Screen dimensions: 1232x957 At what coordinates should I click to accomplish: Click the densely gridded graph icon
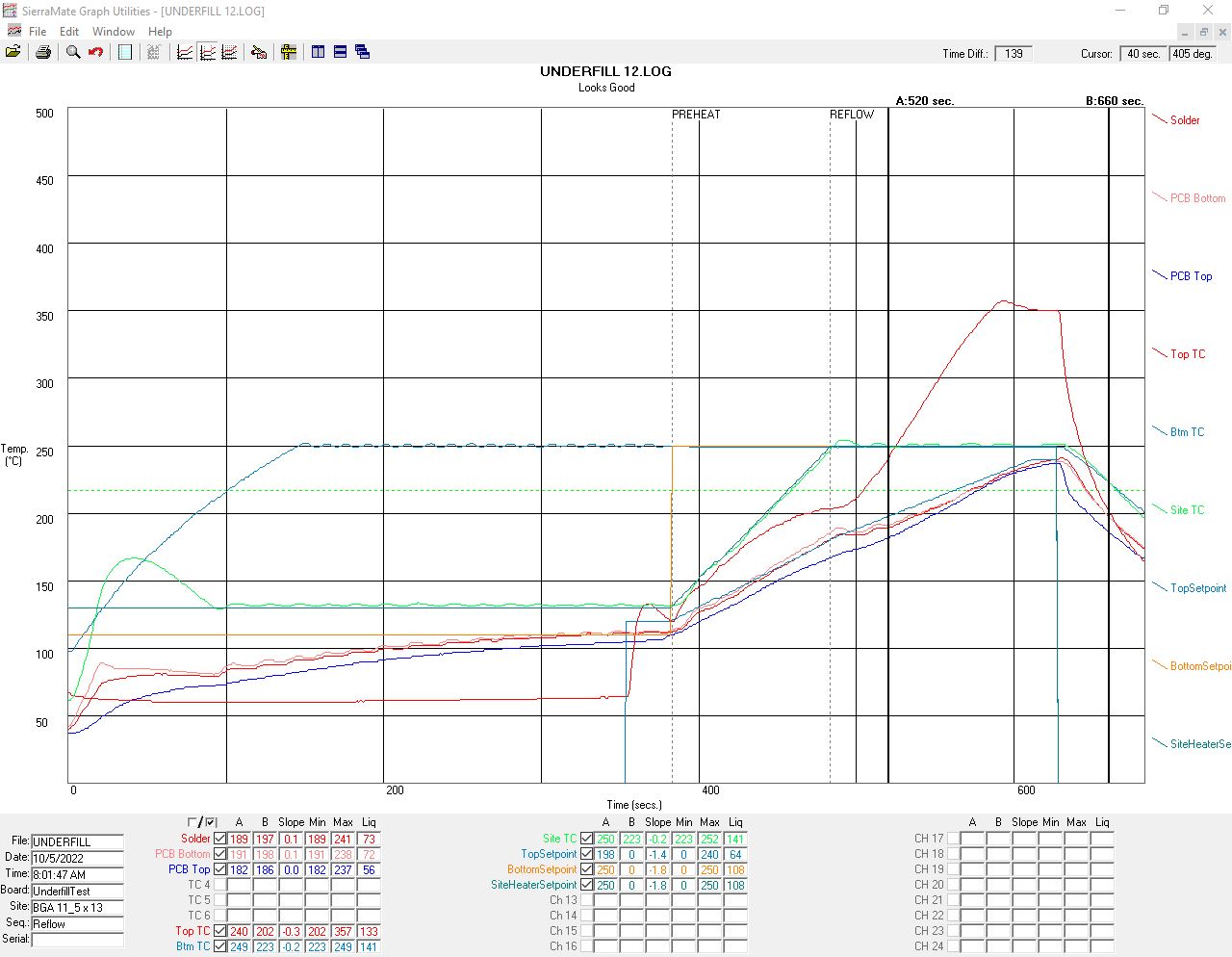click(x=229, y=52)
